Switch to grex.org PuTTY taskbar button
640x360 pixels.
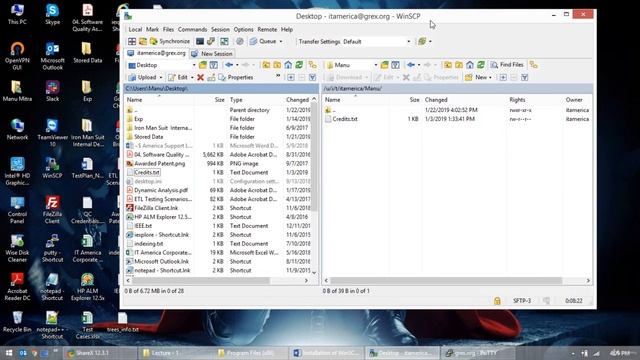[x=477, y=353]
